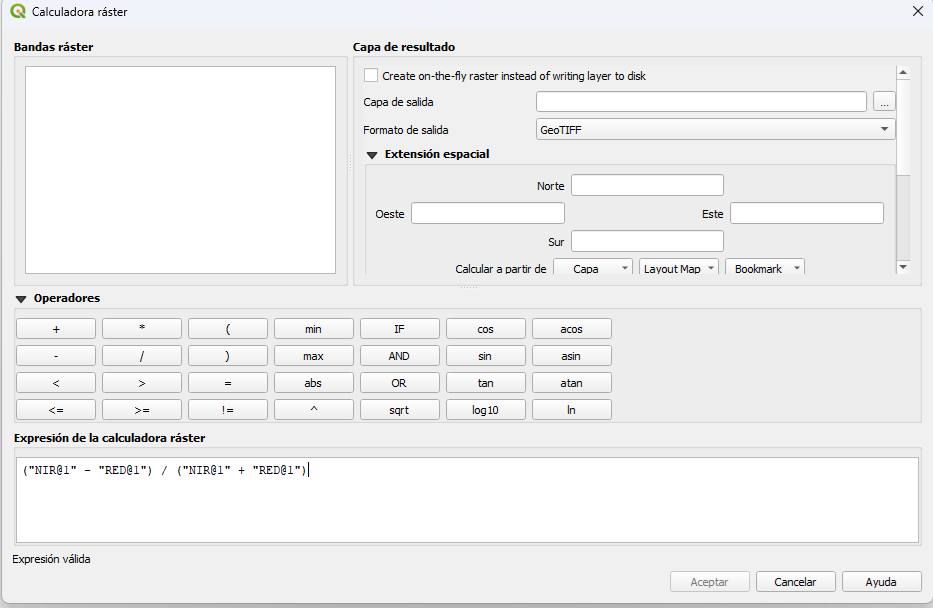
Task: Insert the <= operator
Action: click(x=56, y=409)
